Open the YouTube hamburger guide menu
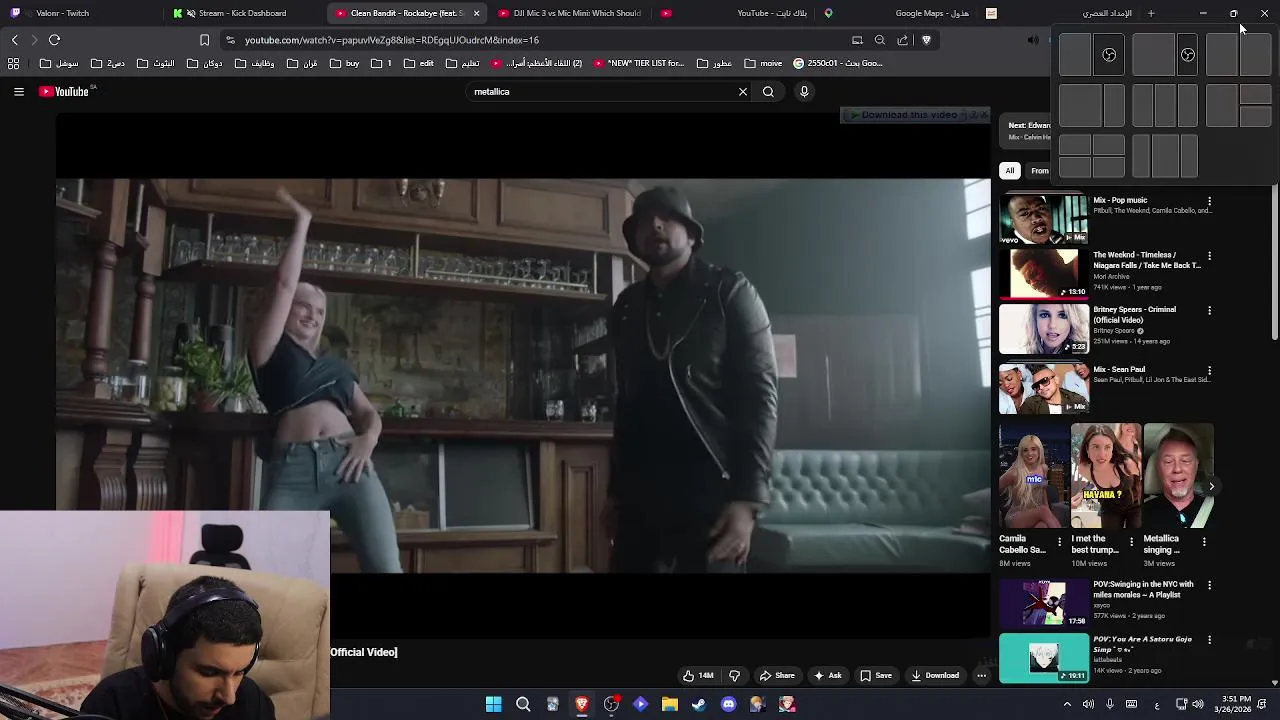The height and width of the screenshot is (720, 1280). click(18, 91)
